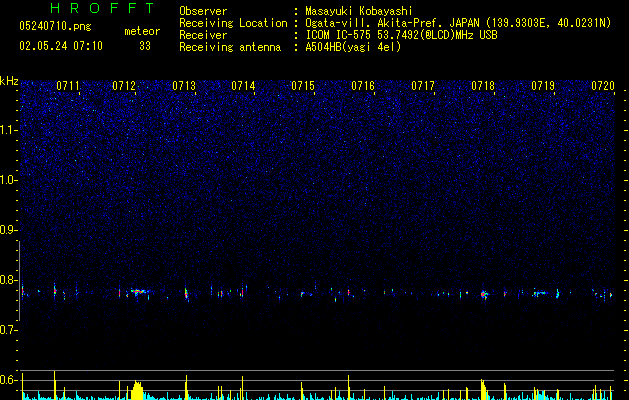Click the 0.7 kHz axis label
The width and height of the screenshot is (629, 400).
point(9,330)
